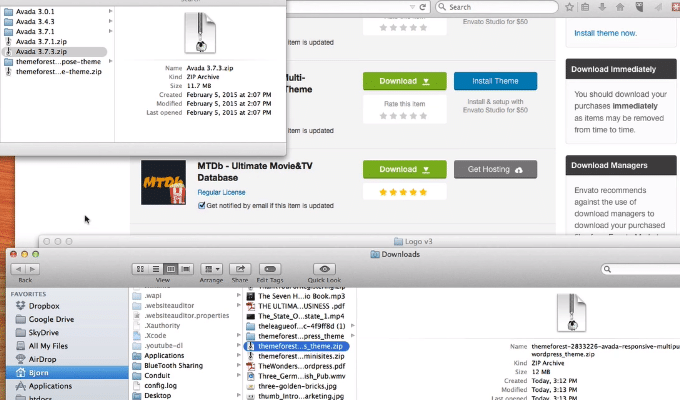
Task: Expand the .wapi folder arrow
Action: pyautogui.click(x=239, y=295)
